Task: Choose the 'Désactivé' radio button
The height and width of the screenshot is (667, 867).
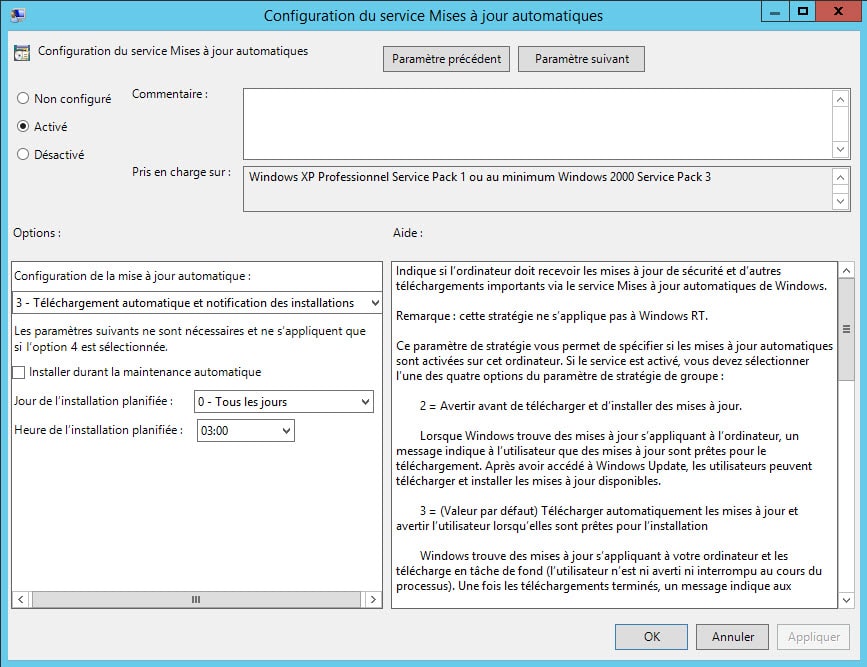Action: point(23,155)
